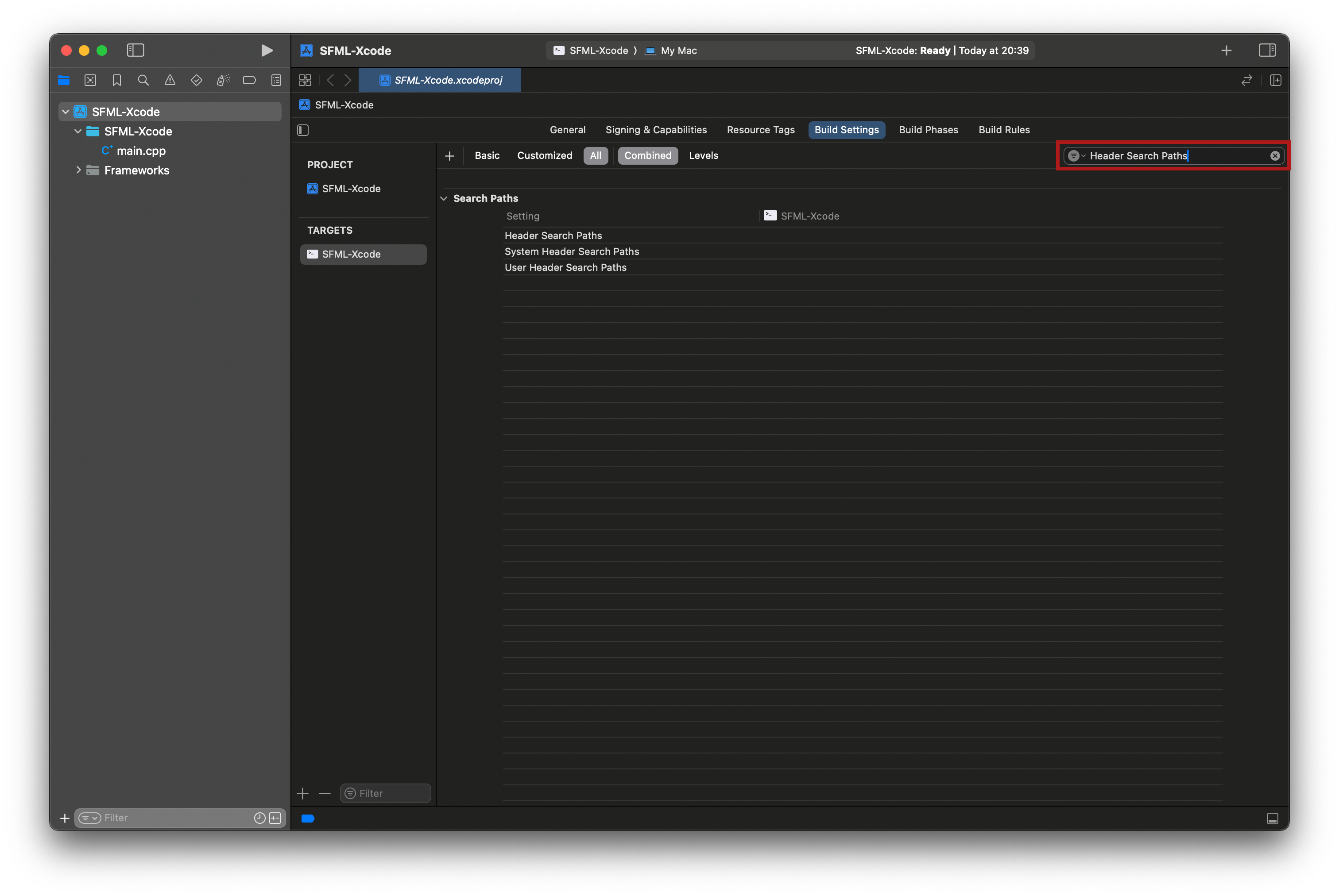The height and width of the screenshot is (896, 1339).
Task: Select System Header Search Paths row
Action: (863, 251)
